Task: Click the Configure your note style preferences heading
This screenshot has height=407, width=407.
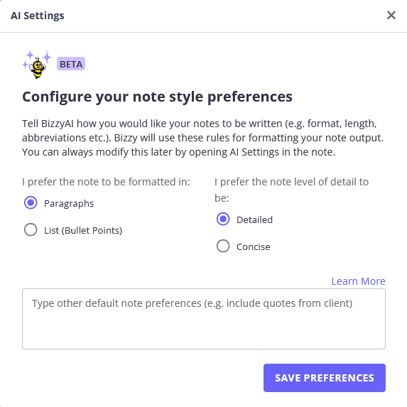Action: [157, 97]
